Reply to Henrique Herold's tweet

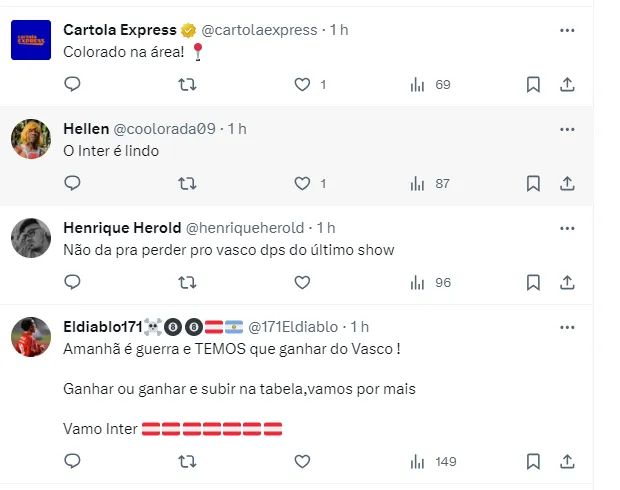(x=72, y=283)
